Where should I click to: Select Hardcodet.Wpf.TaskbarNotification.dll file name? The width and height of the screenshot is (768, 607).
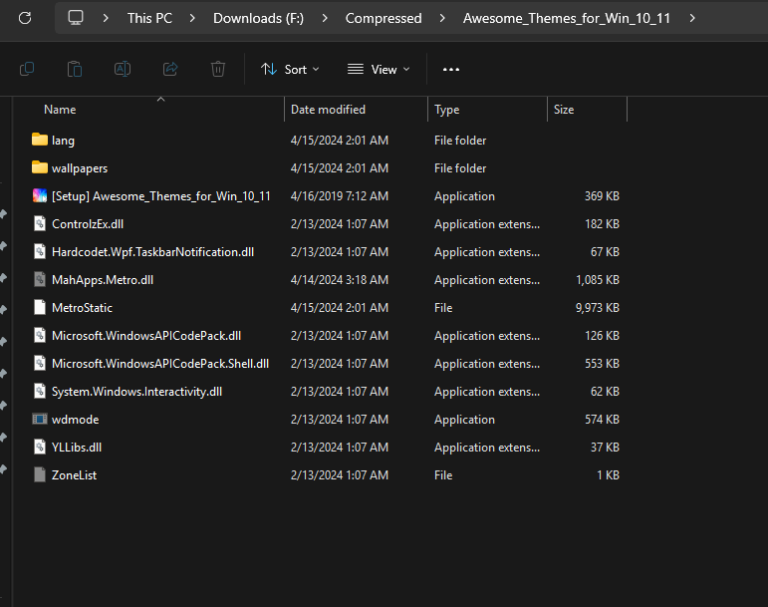tap(153, 252)
